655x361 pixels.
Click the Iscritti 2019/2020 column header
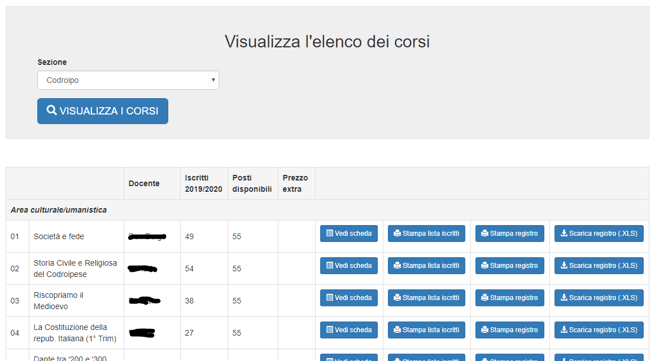[x=203, y=183]
